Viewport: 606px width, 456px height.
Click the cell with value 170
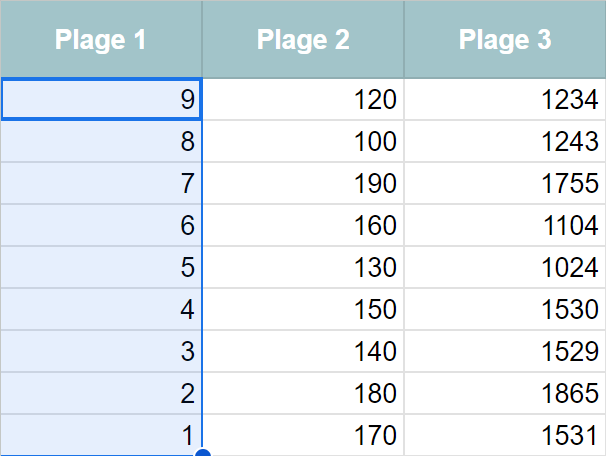tap(303, 435)
